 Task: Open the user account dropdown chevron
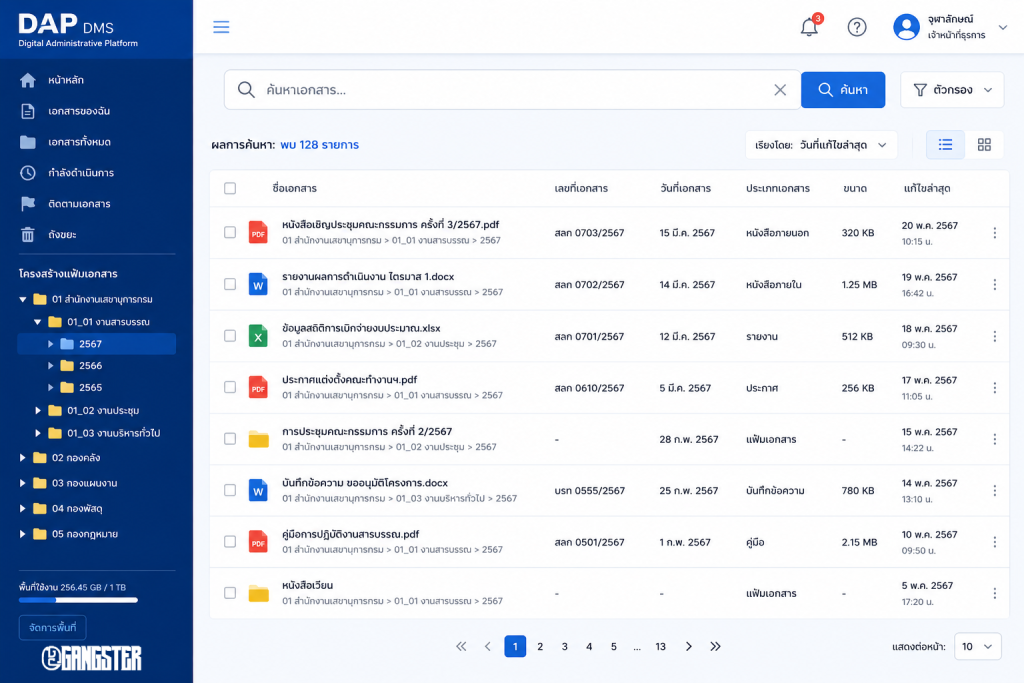pos(1002,27)
